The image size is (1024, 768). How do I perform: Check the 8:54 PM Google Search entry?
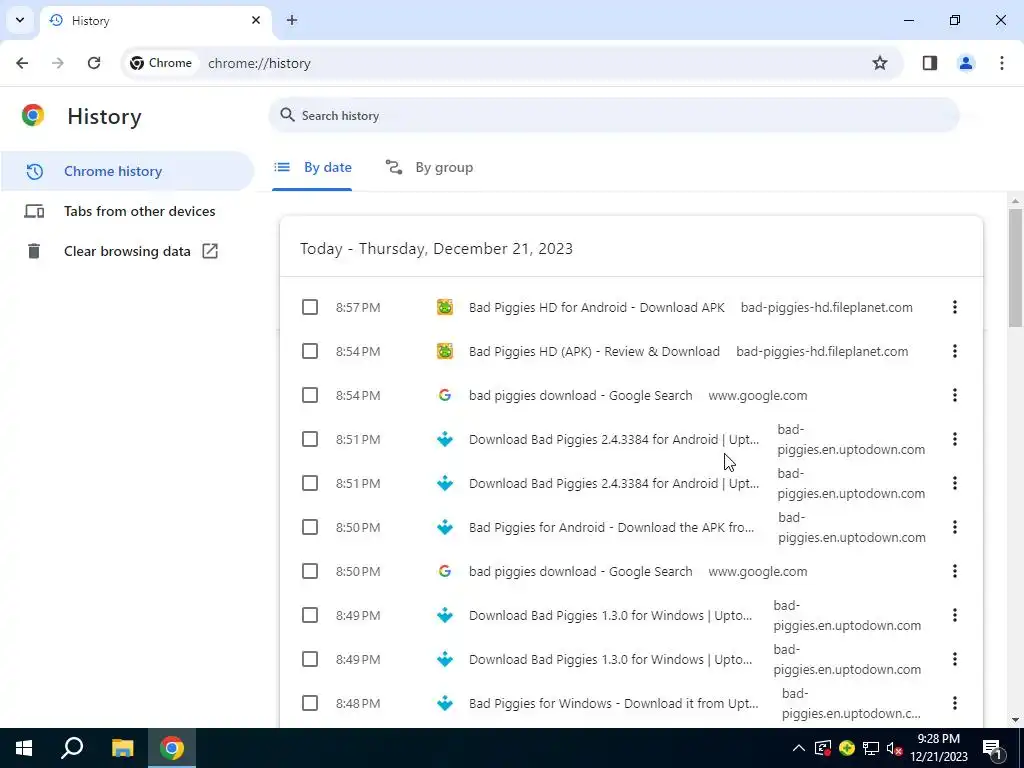coord(310,395)
